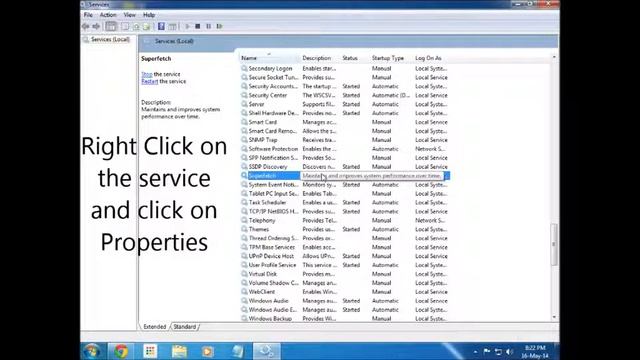Click the Properties toolbar icon
Viewport: 640px width, 360px height.
click(125, 27)
